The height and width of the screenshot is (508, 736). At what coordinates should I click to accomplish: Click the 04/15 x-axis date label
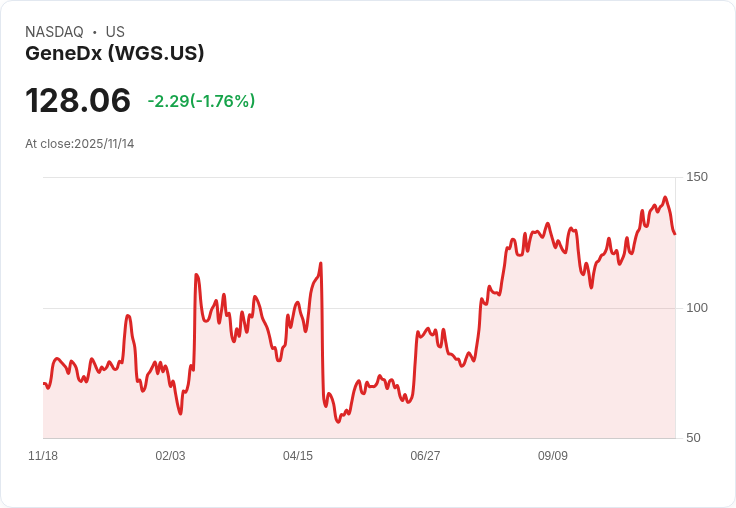(x=298, y=456)
